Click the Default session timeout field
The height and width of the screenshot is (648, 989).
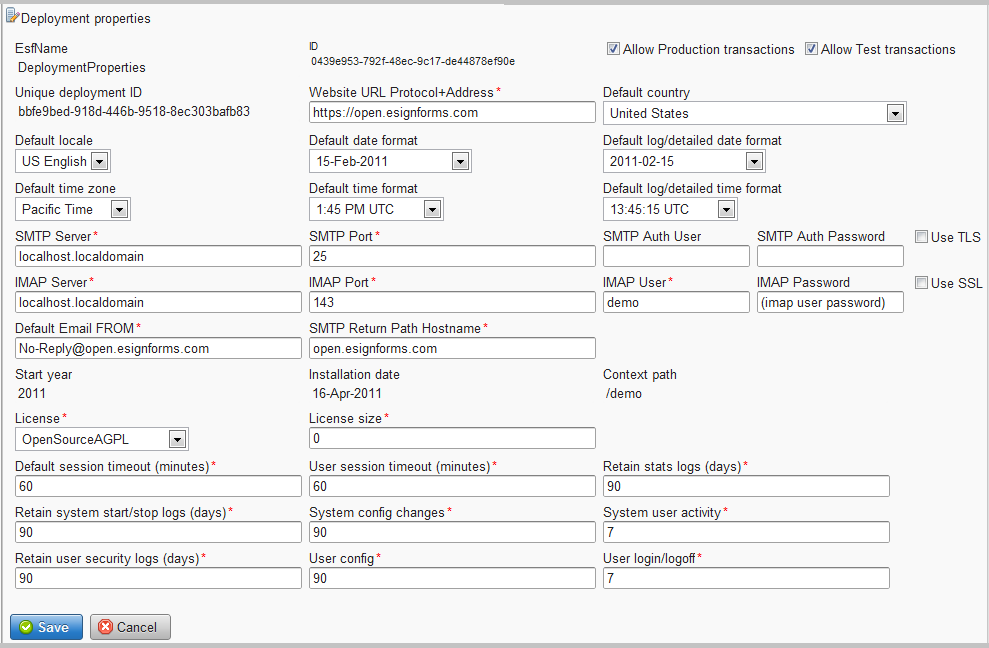(158, 486)
